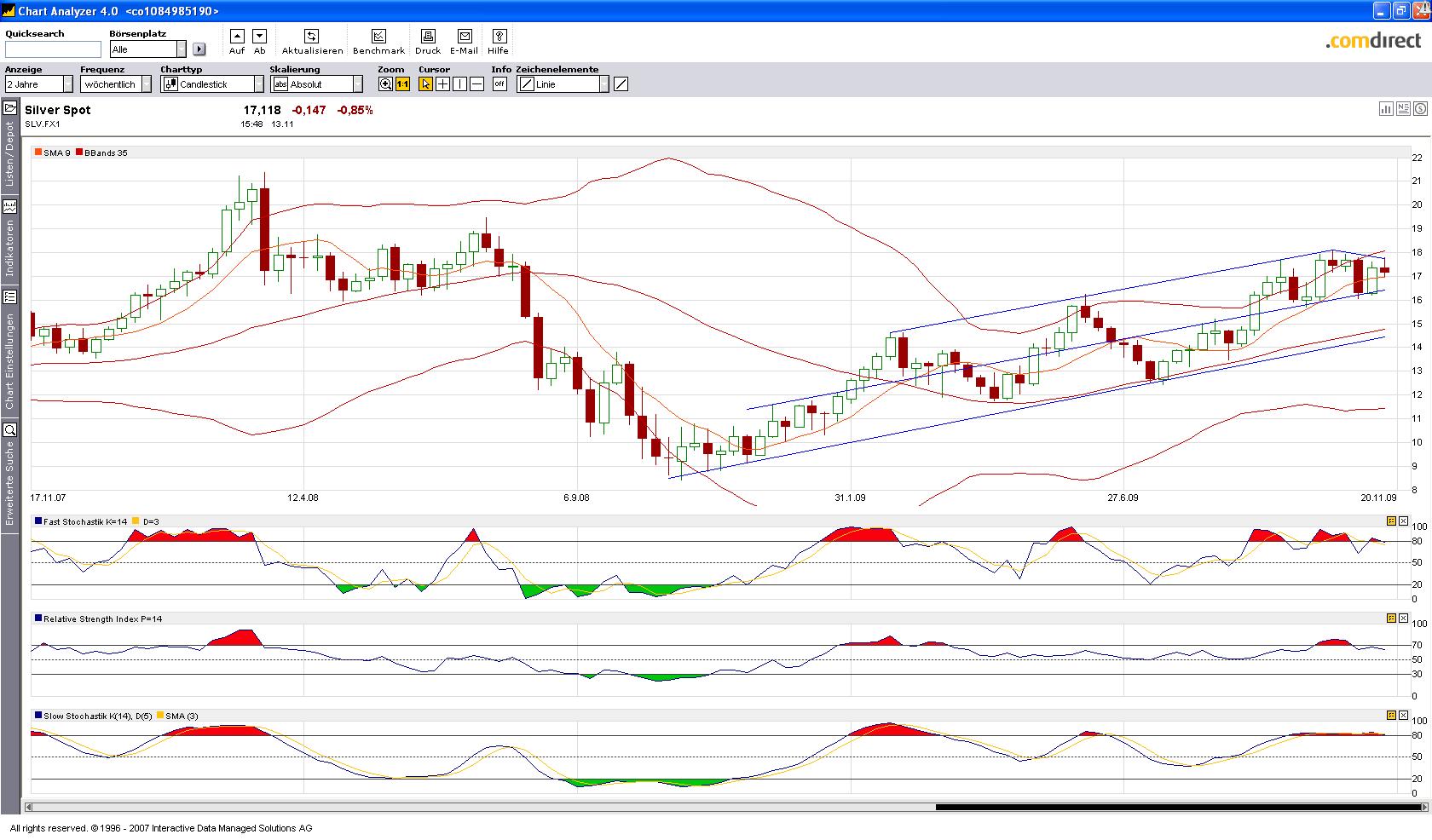Screen dimensions: 1432x840
Task: Select the crosshair cursor tool
Action: coord(442,84)
